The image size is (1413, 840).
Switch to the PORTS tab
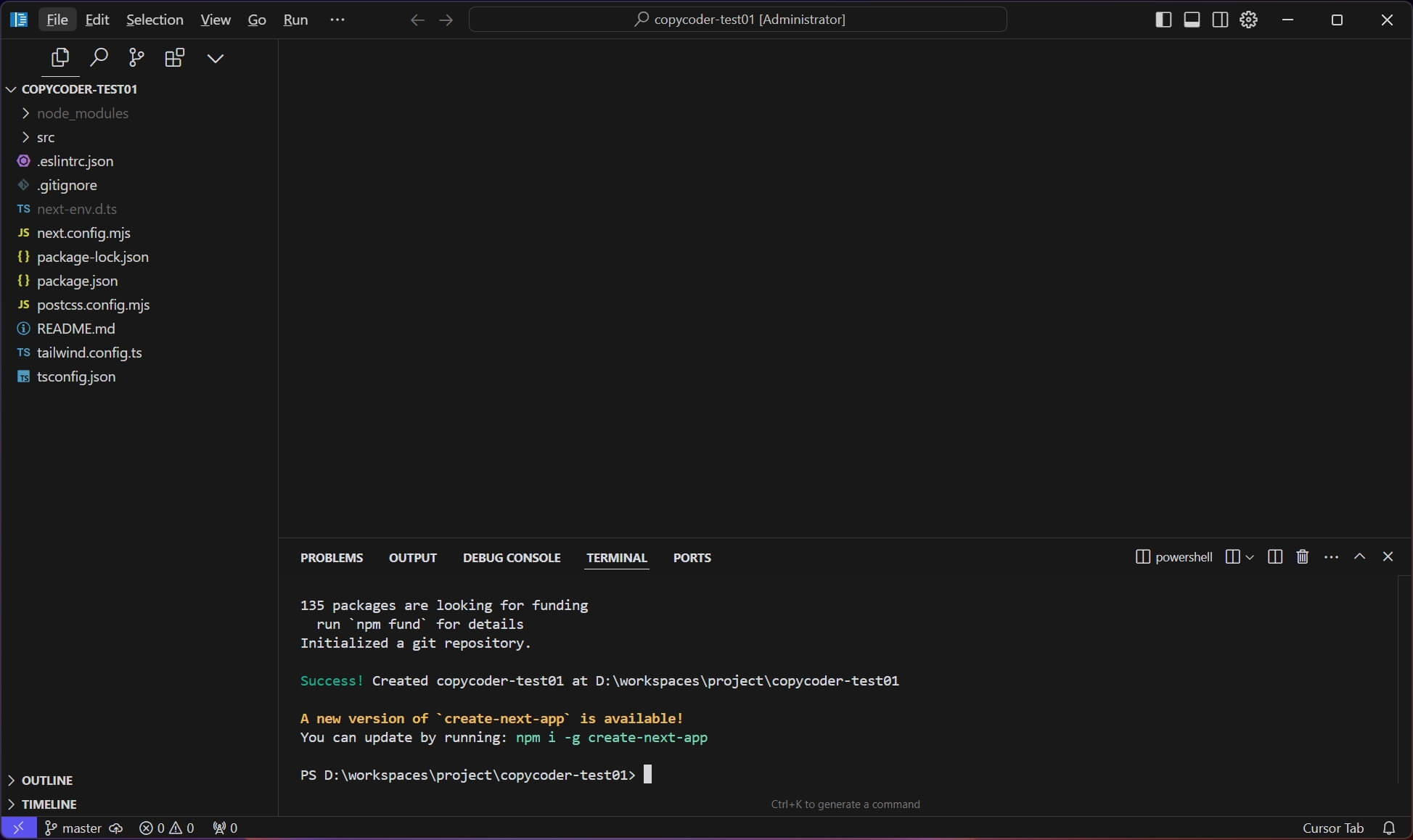tap(692, 558)
